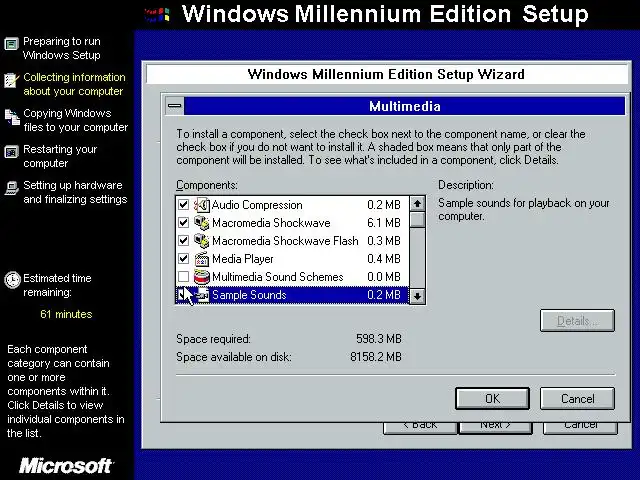Click the component list scrollbar thumb
640x480 pixels.
417,220
